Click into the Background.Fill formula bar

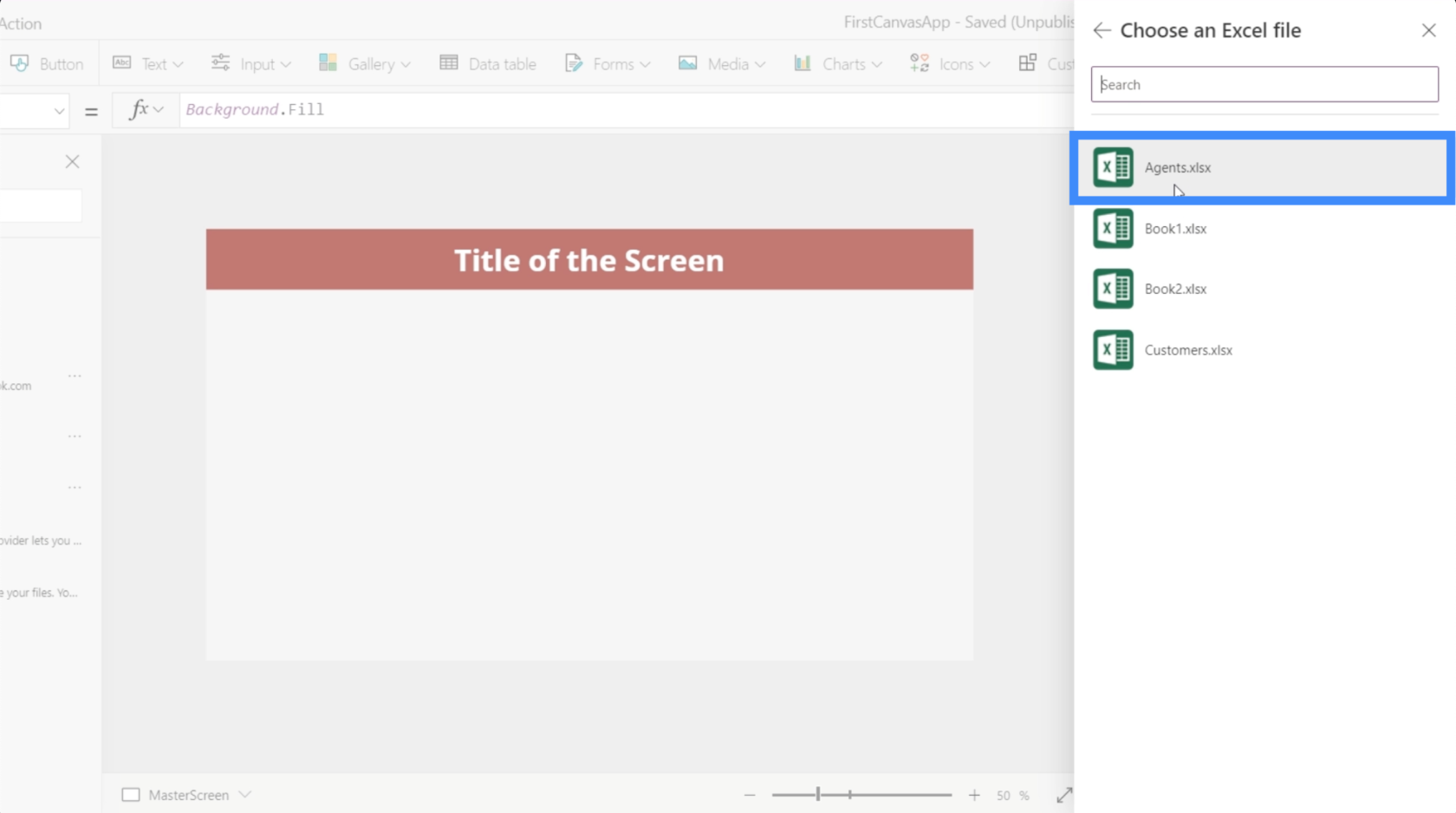coord(624,110)
